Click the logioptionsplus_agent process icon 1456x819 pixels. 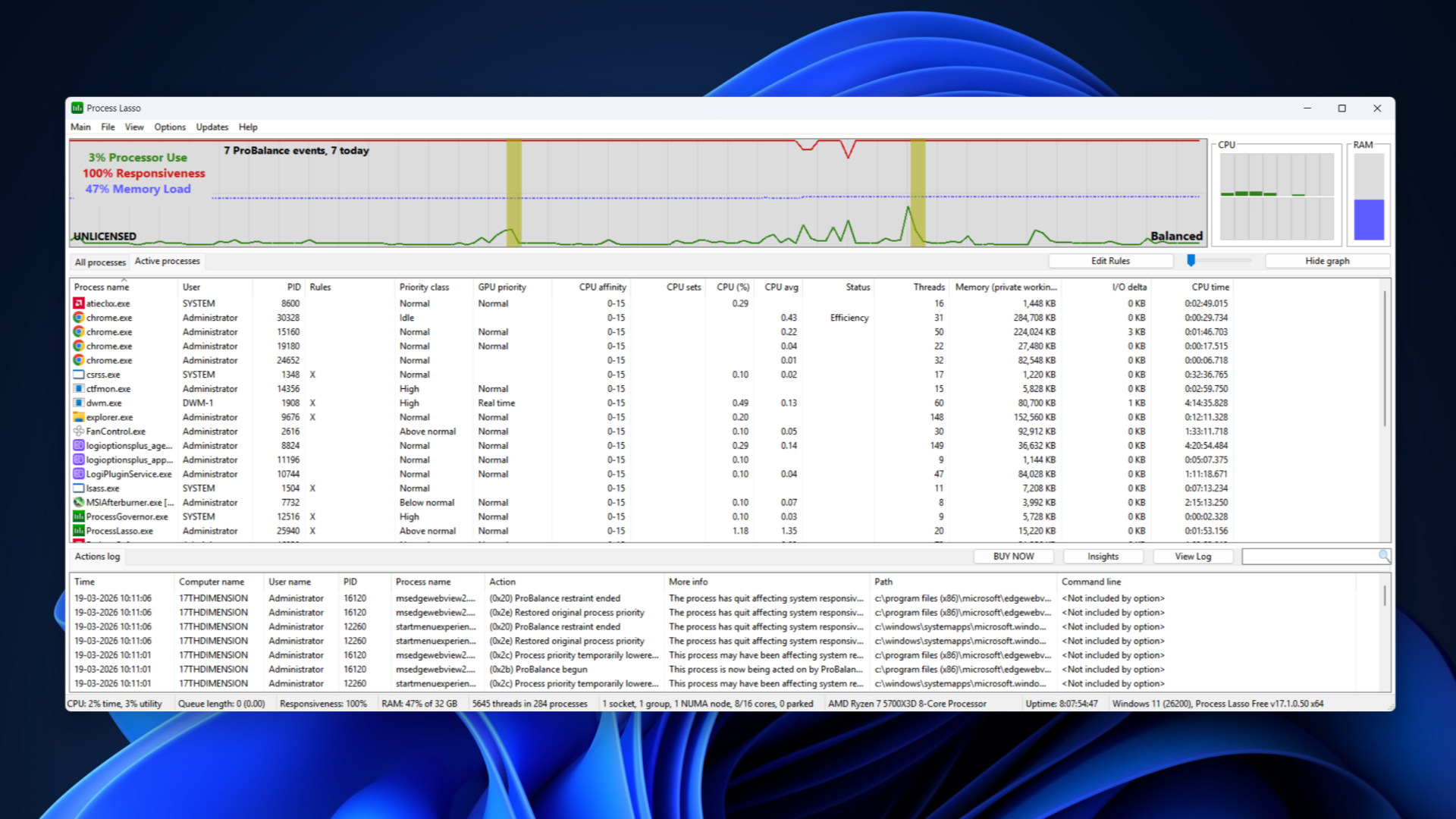coord(78,446)
